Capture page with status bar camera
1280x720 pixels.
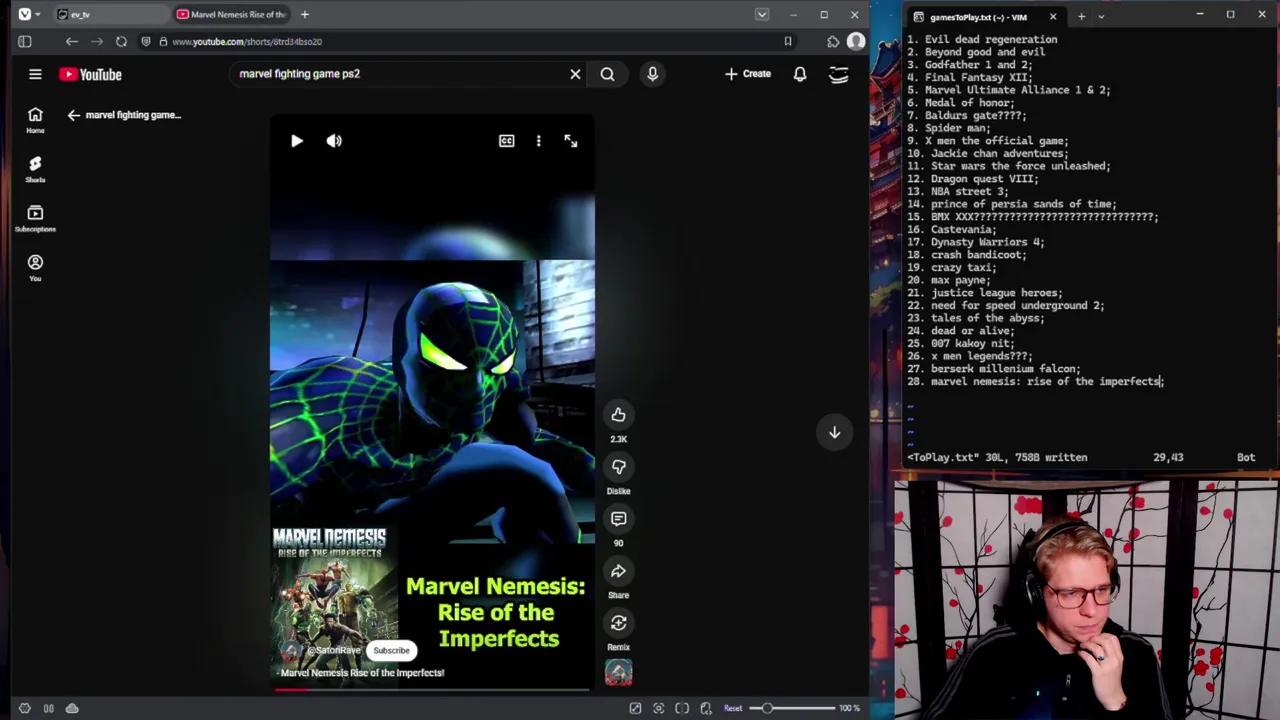tap(658, 708)
